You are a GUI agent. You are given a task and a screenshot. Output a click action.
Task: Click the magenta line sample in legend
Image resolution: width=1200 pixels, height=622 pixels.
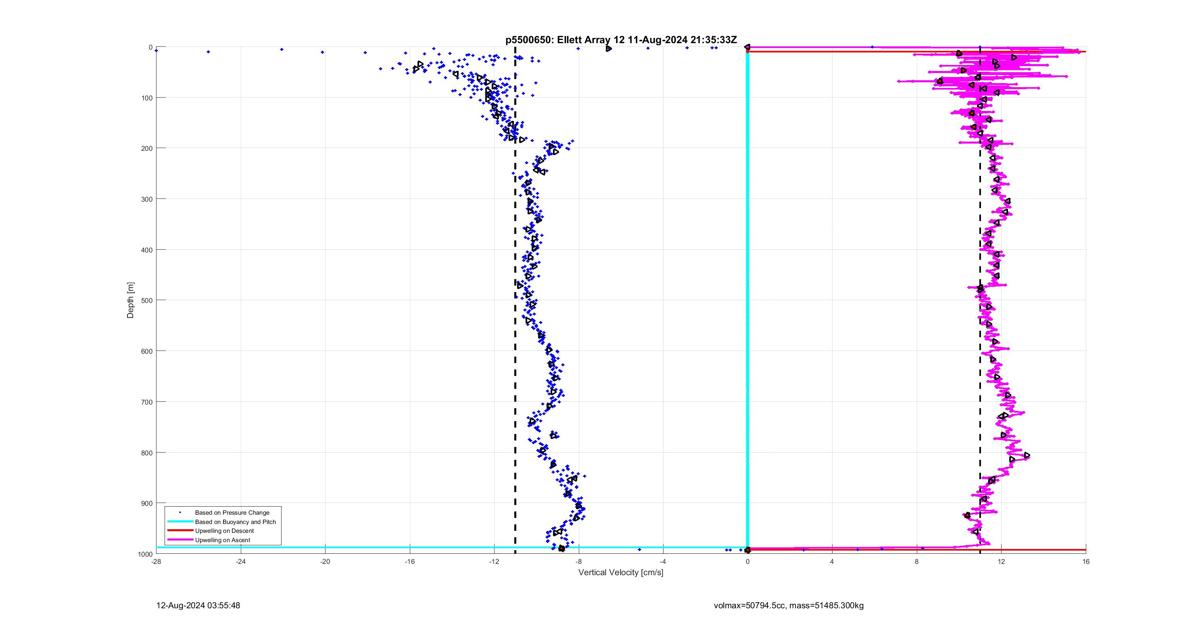coord(179,540)
